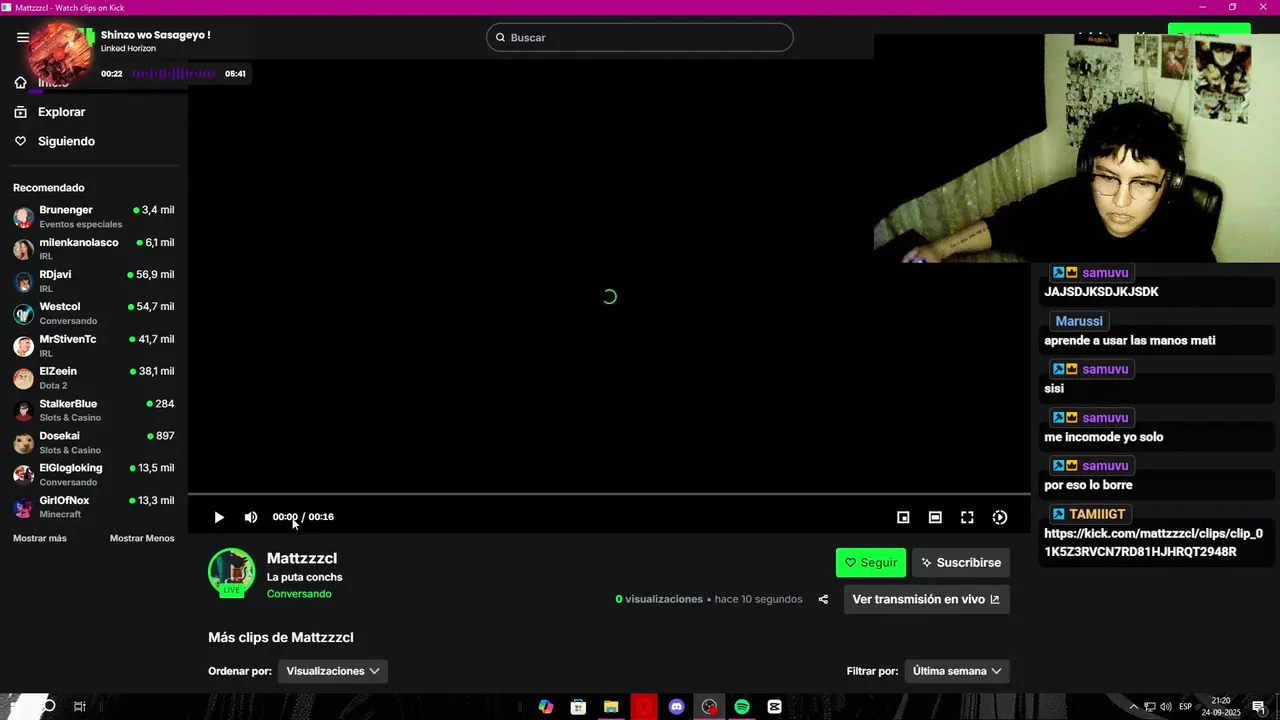Open clip player quality settings

pos(999,517)
